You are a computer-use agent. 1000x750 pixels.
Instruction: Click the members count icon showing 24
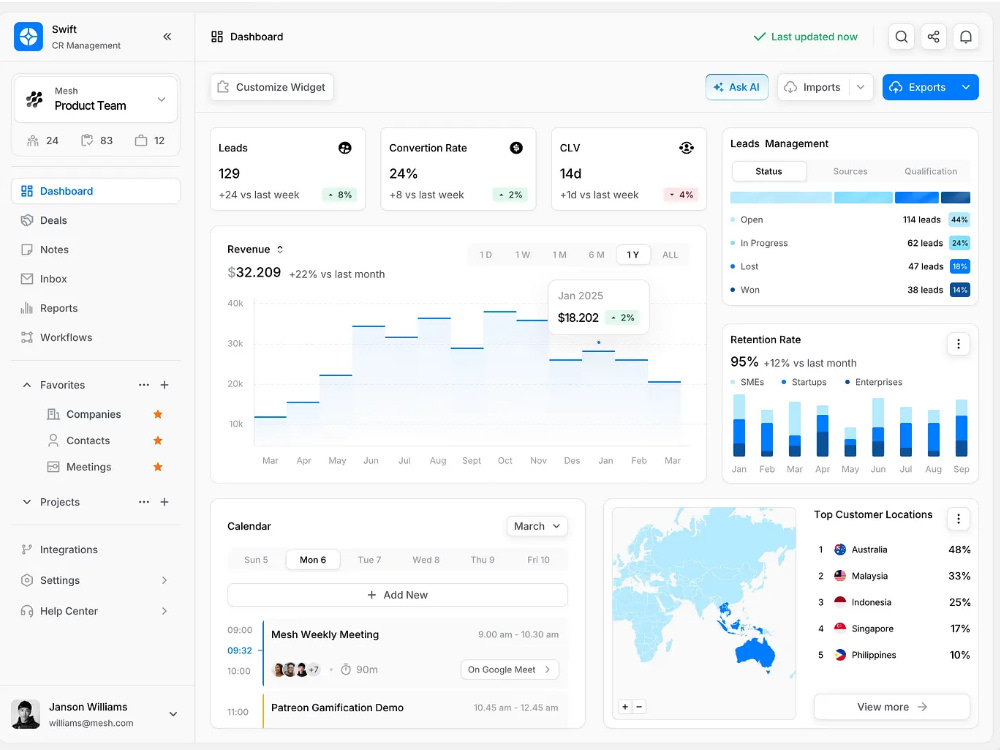pos(33,140)
